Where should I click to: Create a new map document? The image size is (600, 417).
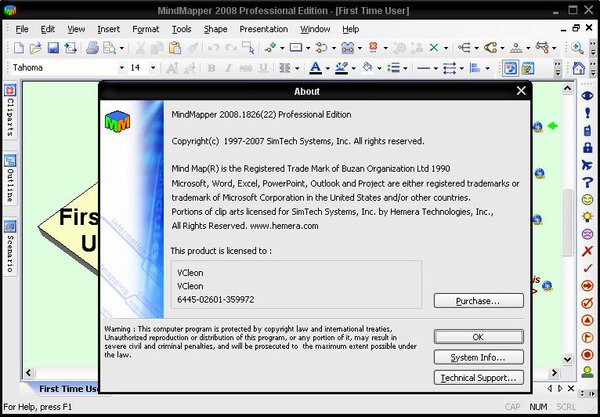click(18, 48)
